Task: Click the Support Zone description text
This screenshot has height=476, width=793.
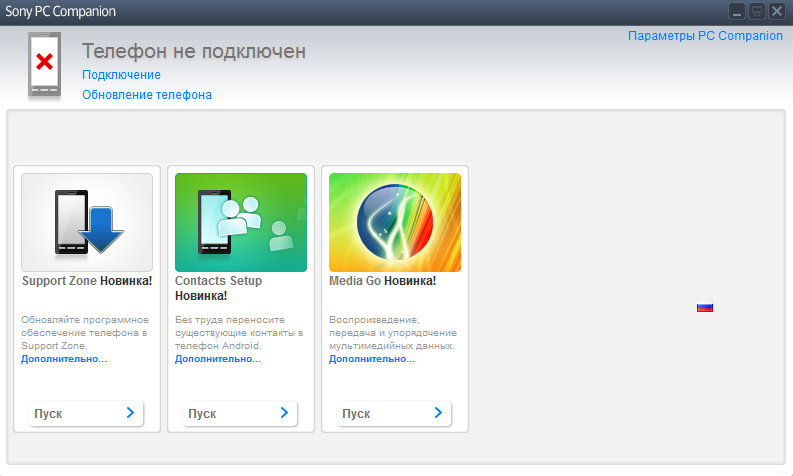Action: click(x=85, y=333)
